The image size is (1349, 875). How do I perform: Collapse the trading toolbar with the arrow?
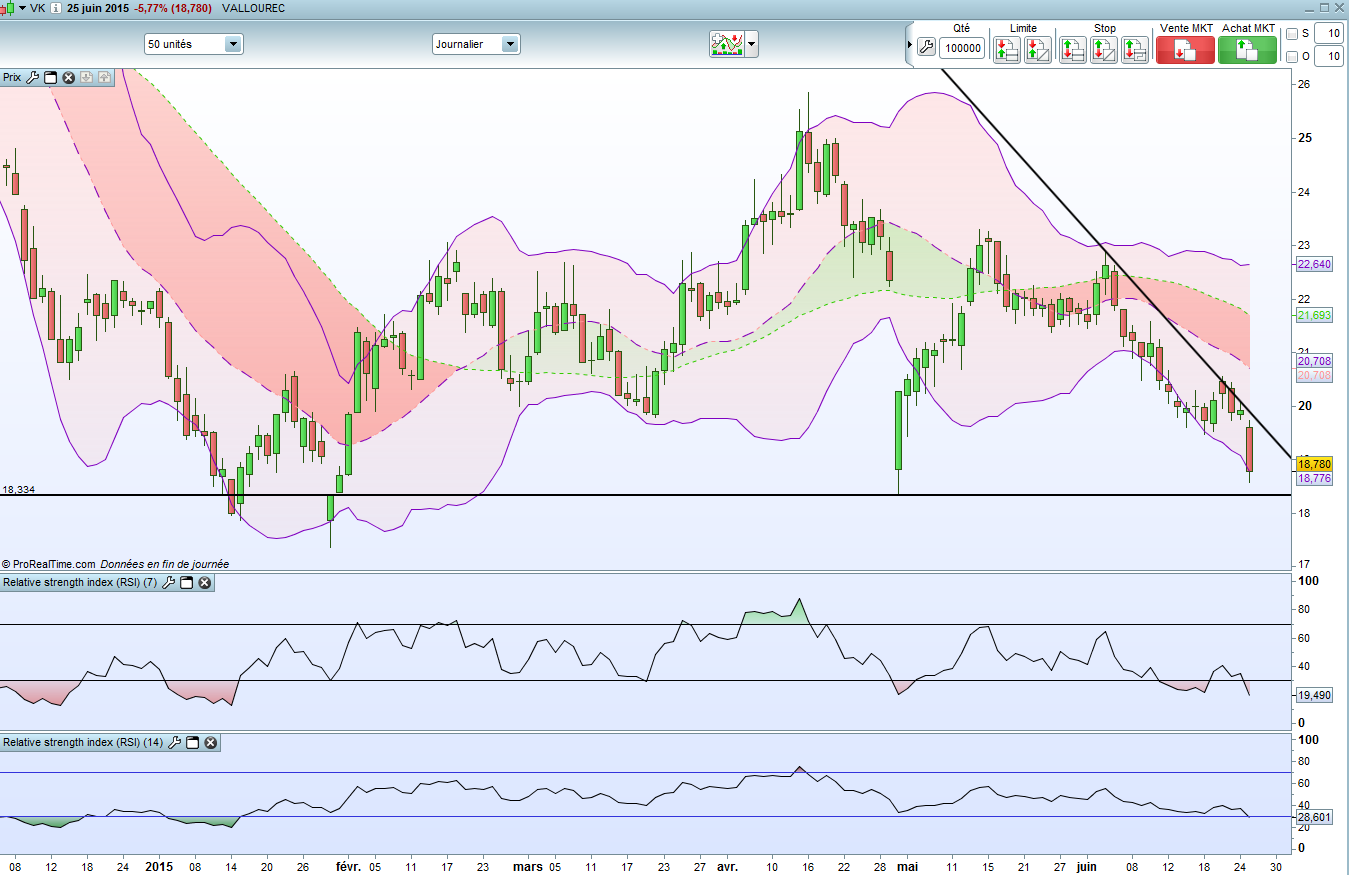tap(909, 46)
